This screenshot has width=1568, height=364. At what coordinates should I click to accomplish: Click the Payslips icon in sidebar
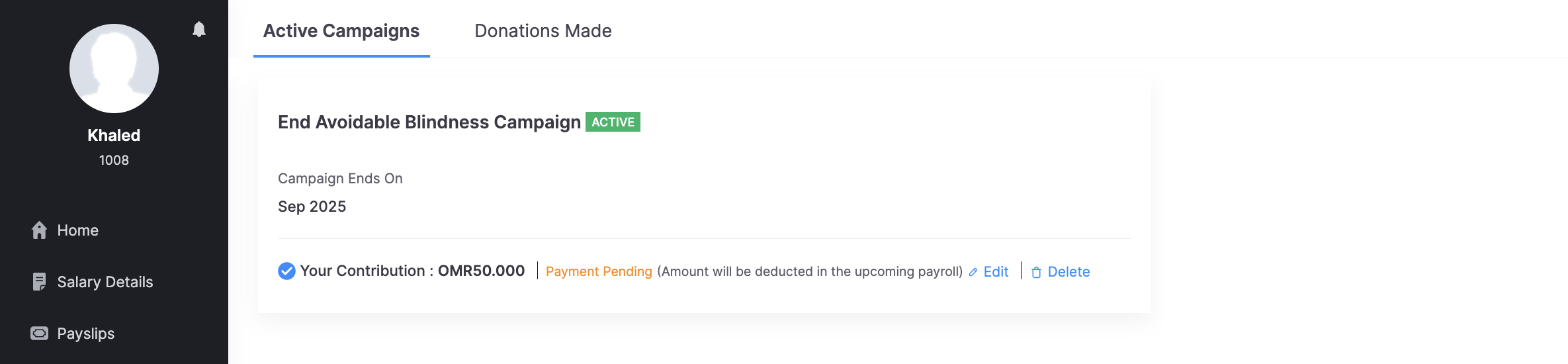[40, 334]
